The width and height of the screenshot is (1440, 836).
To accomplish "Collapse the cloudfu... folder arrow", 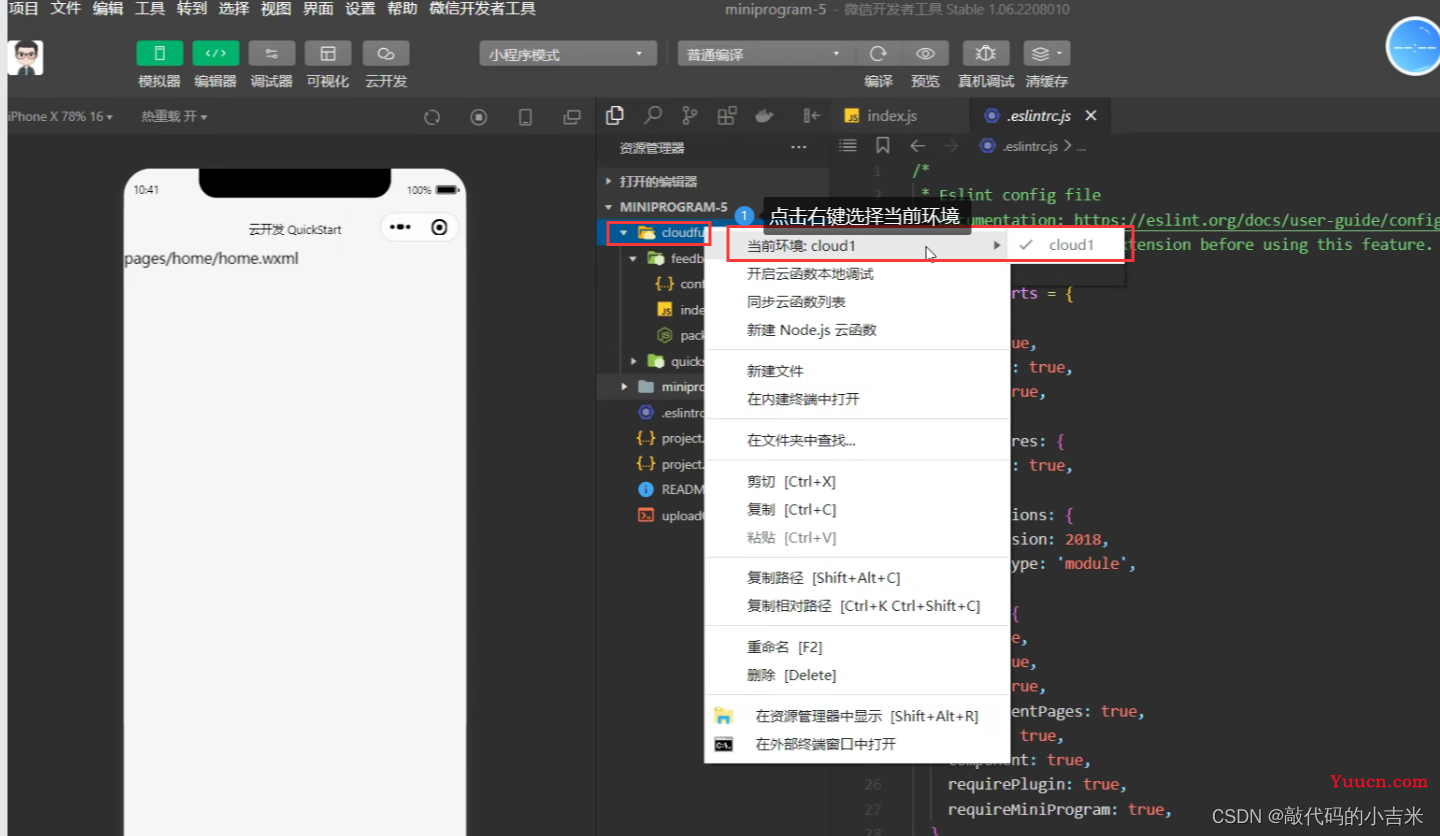I will pos(623,233).
